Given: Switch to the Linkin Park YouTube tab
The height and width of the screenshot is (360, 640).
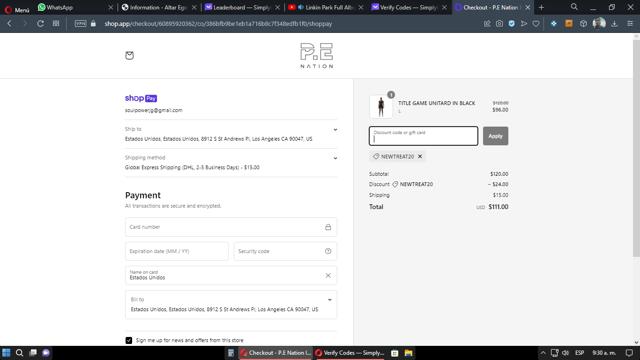Looking at the screenshot, I should tap(324, 7).
